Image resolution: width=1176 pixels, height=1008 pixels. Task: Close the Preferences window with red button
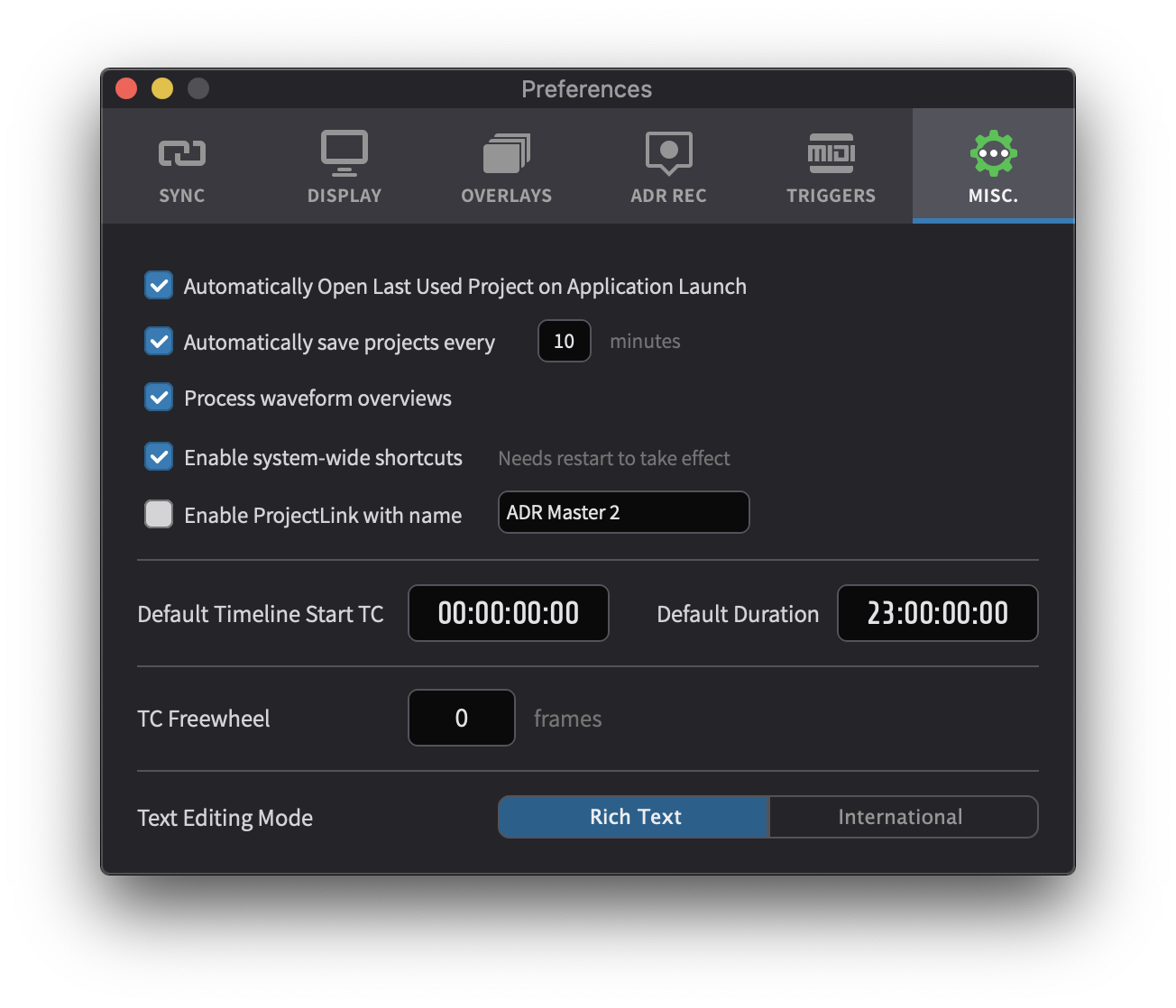coord(126,88)
